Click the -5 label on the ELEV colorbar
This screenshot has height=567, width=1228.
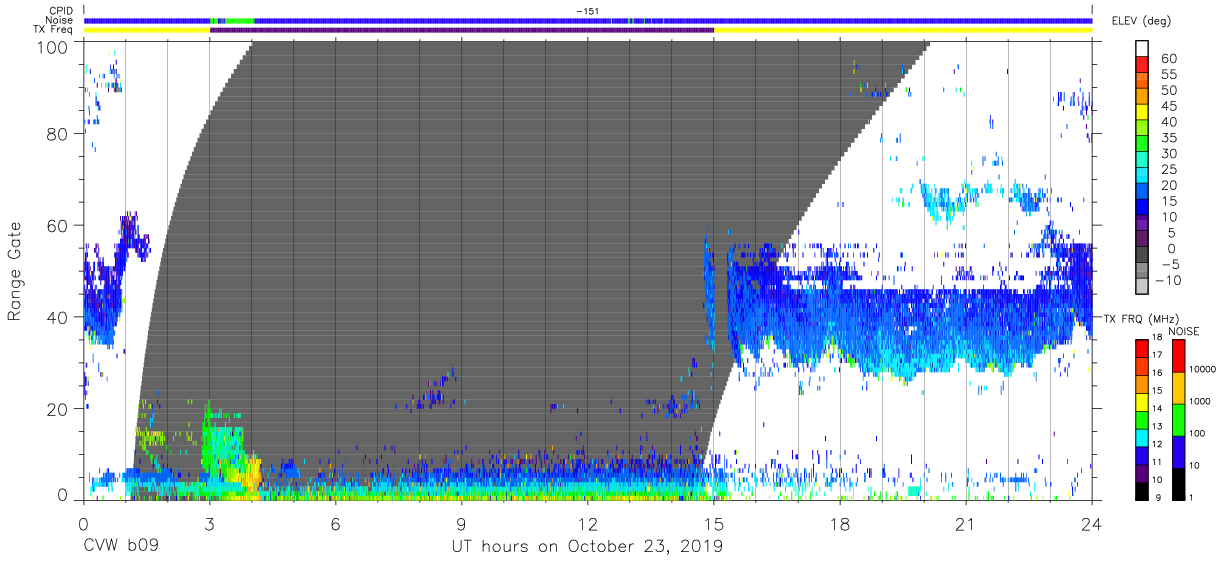[x=1172, y=265]
